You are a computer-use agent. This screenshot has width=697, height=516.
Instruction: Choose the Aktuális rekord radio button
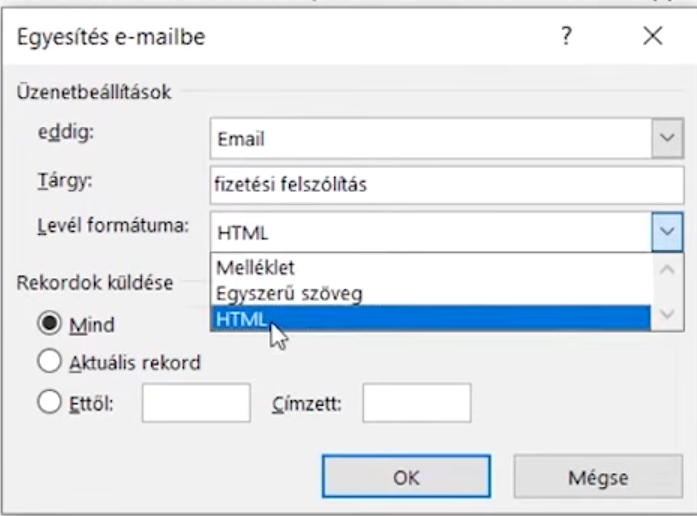(49, 362)
